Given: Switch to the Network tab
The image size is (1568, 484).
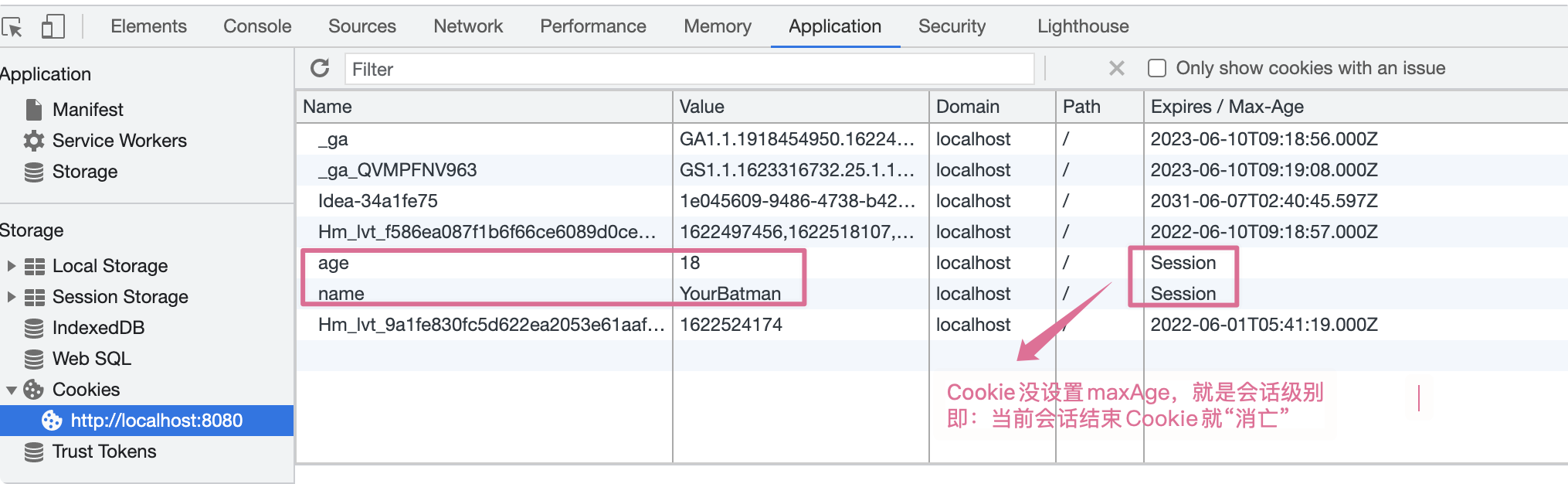Looking at the screenshot, I should [467, 26].
